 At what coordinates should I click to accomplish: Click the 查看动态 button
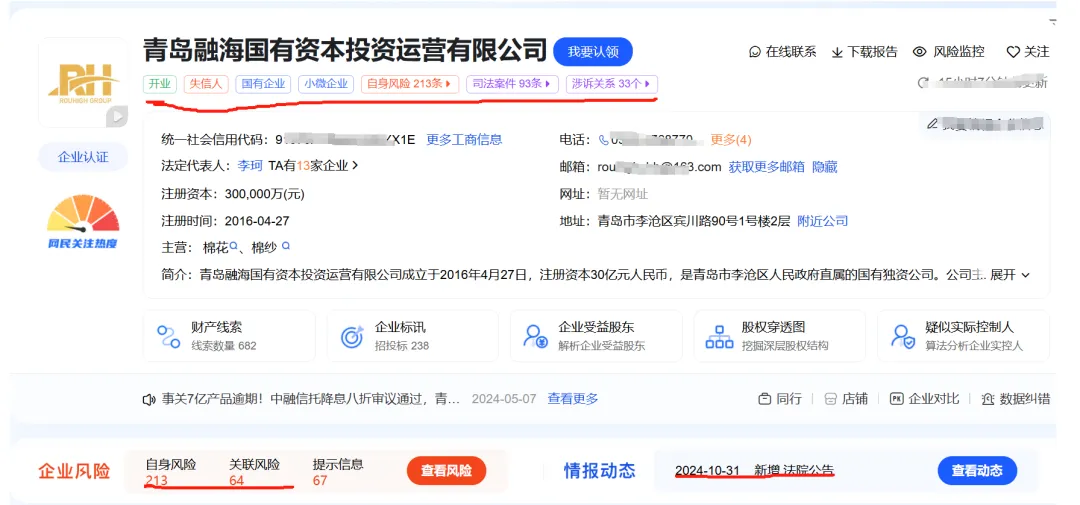click(x=977, y=471)
